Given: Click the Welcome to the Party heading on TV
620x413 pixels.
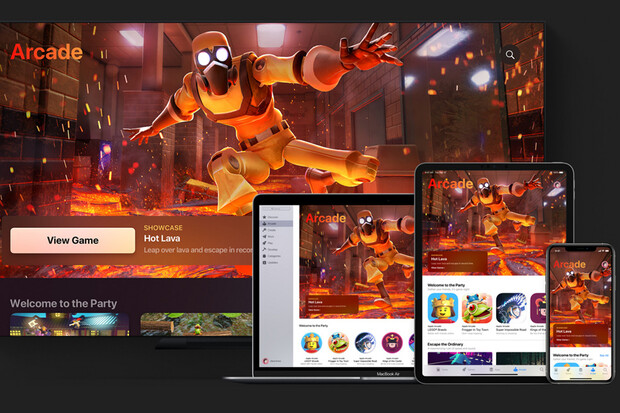Looking at the screenshot, I should pyautogui.click(x=64, y=303).
